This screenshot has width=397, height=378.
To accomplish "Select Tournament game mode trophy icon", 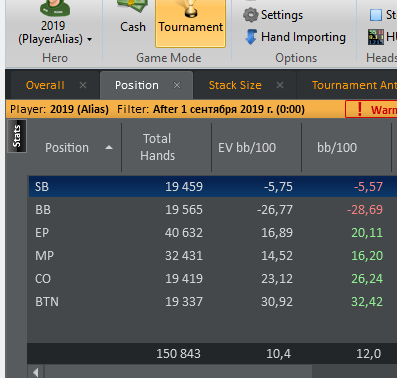I will 191,8.
